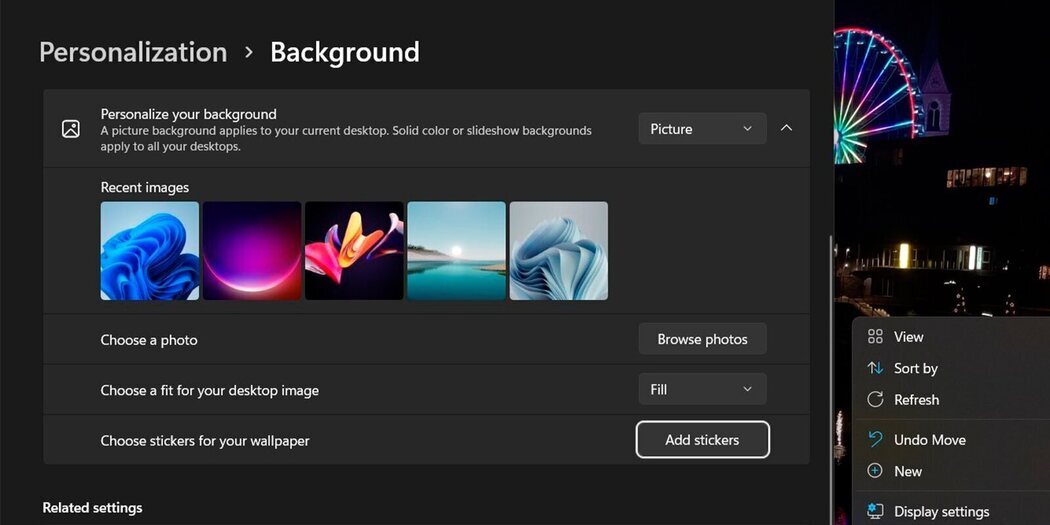
Task: Click the Display settings monitor icon
Action: 875,511
